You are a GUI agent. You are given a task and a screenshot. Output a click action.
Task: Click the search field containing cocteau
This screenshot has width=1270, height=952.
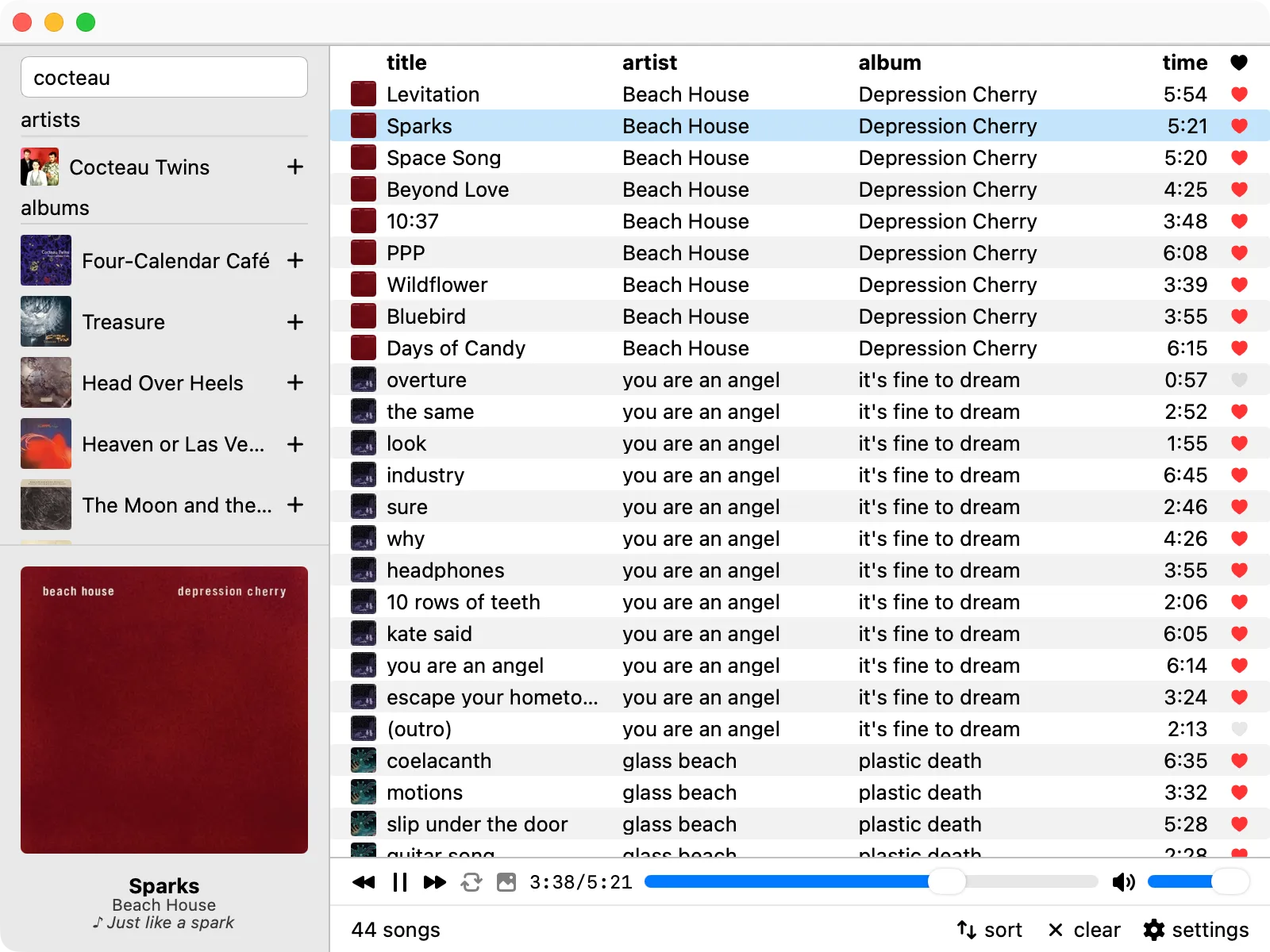tap(164, 77)
